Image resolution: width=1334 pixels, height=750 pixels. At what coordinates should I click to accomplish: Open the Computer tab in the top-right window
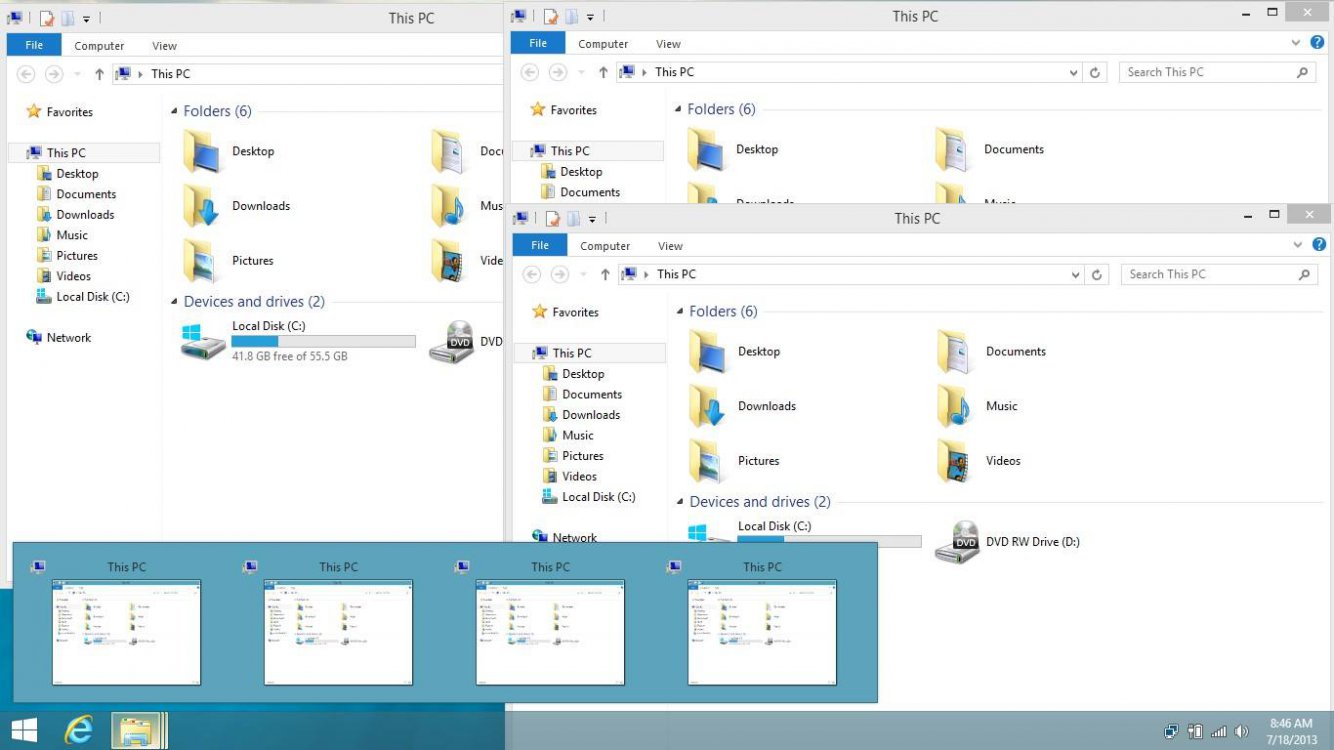[x=603, y=44]
